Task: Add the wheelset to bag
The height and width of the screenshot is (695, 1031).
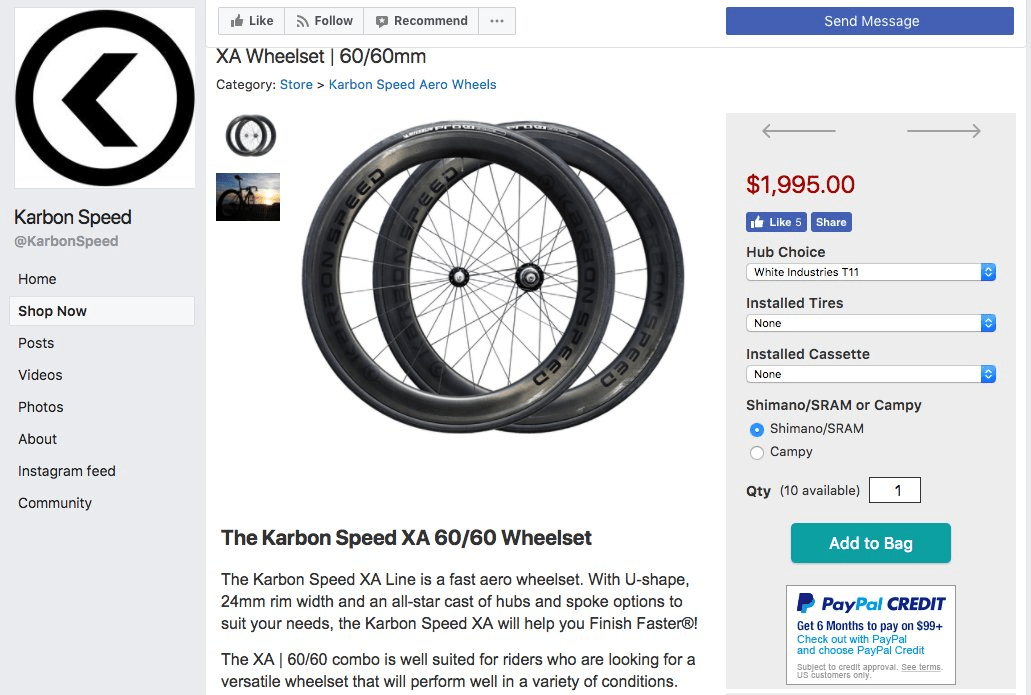Action: (870, 543)
